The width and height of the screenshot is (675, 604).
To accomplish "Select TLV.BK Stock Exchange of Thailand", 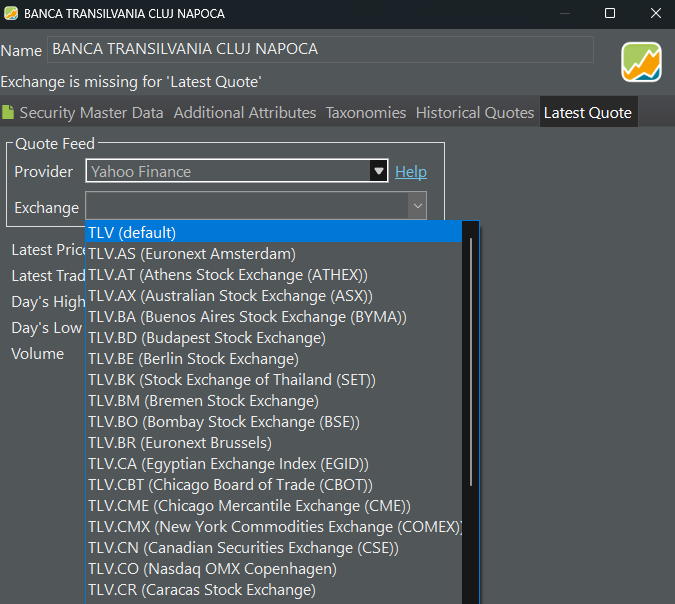I will coord(273,380).
